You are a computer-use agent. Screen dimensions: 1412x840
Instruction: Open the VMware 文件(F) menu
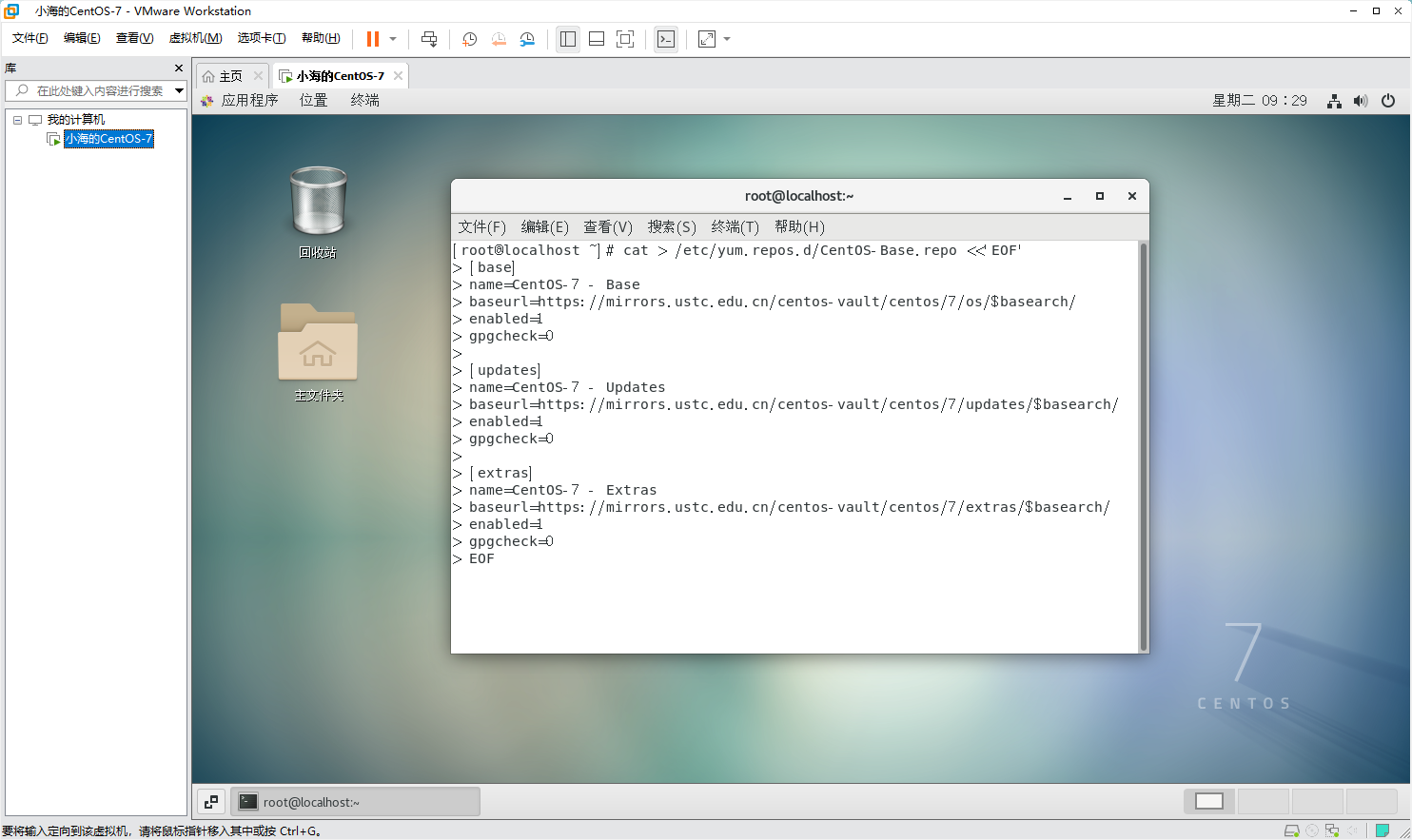click(29, 38)
